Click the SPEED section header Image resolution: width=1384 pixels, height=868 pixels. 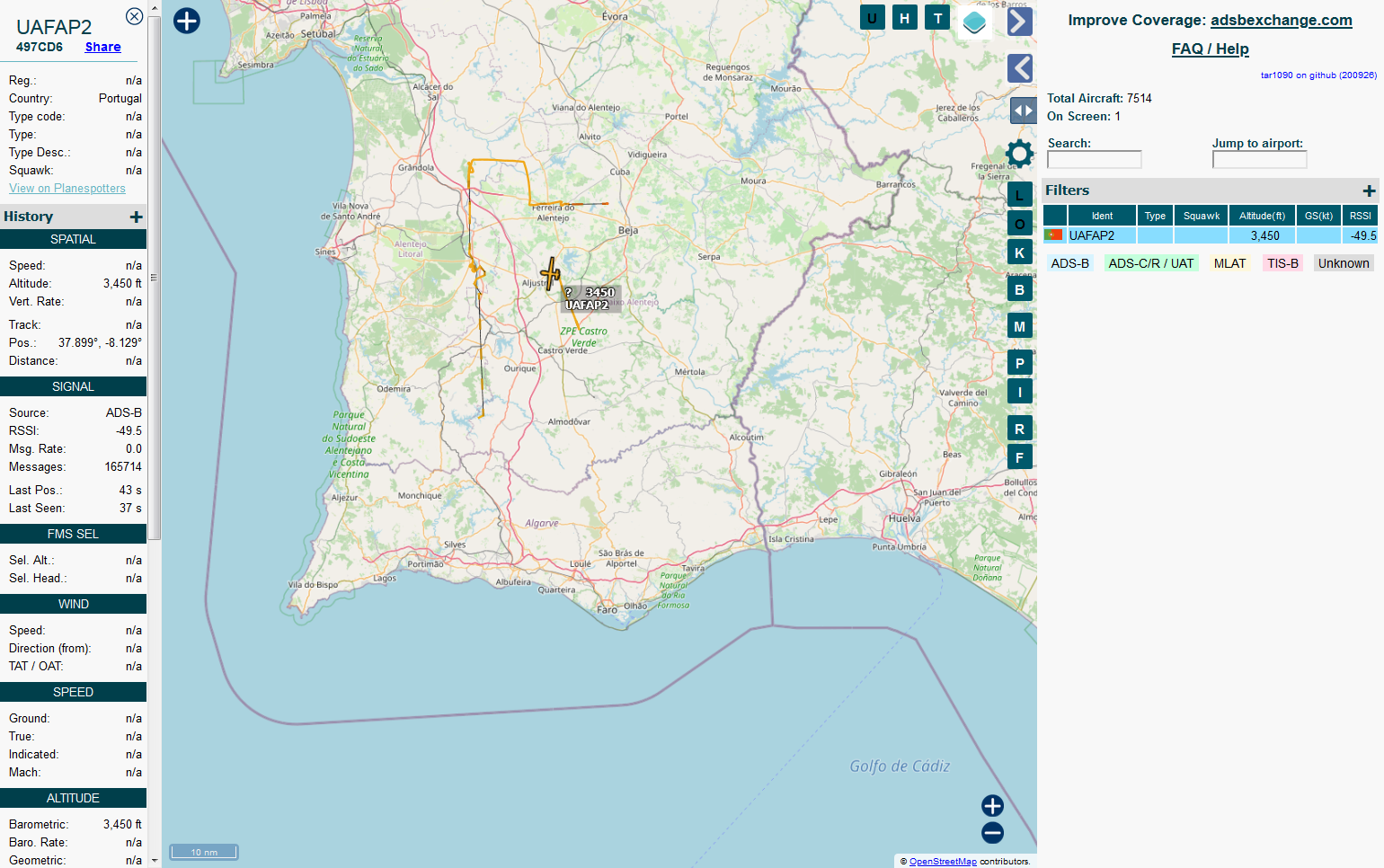[x=73, y=692]
